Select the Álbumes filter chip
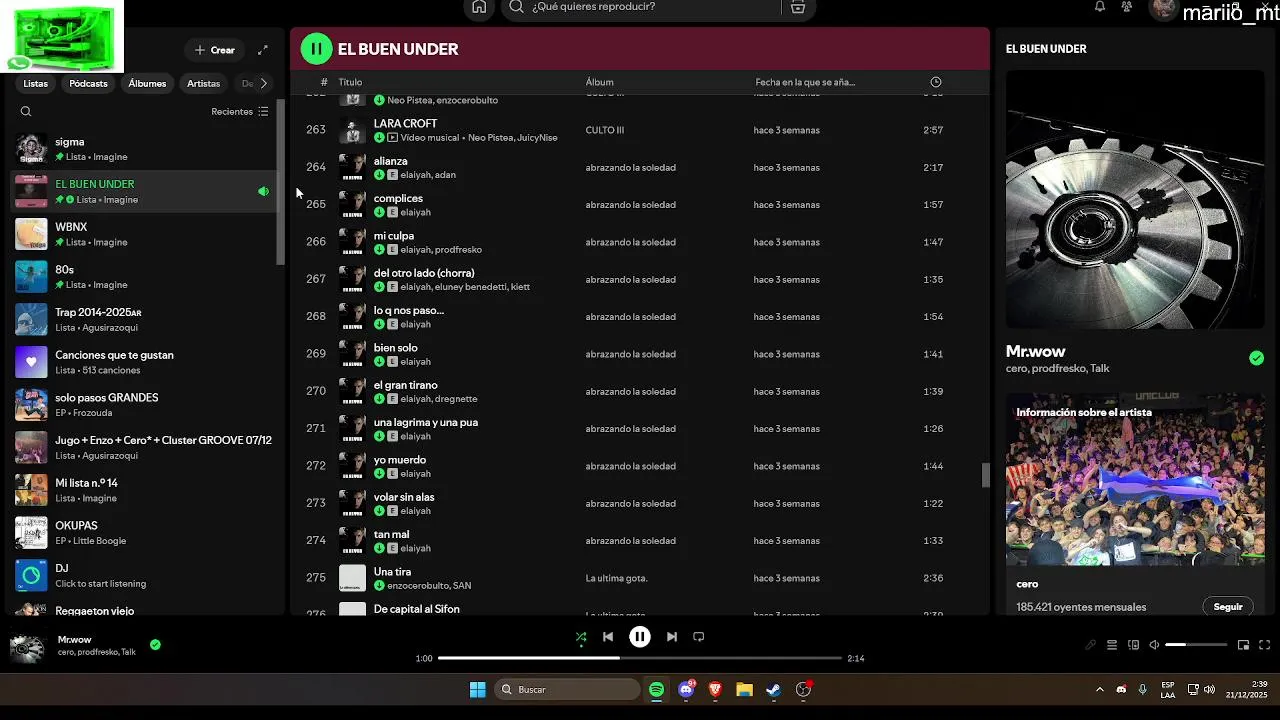The image size is (1280, 720). (147, 84)
